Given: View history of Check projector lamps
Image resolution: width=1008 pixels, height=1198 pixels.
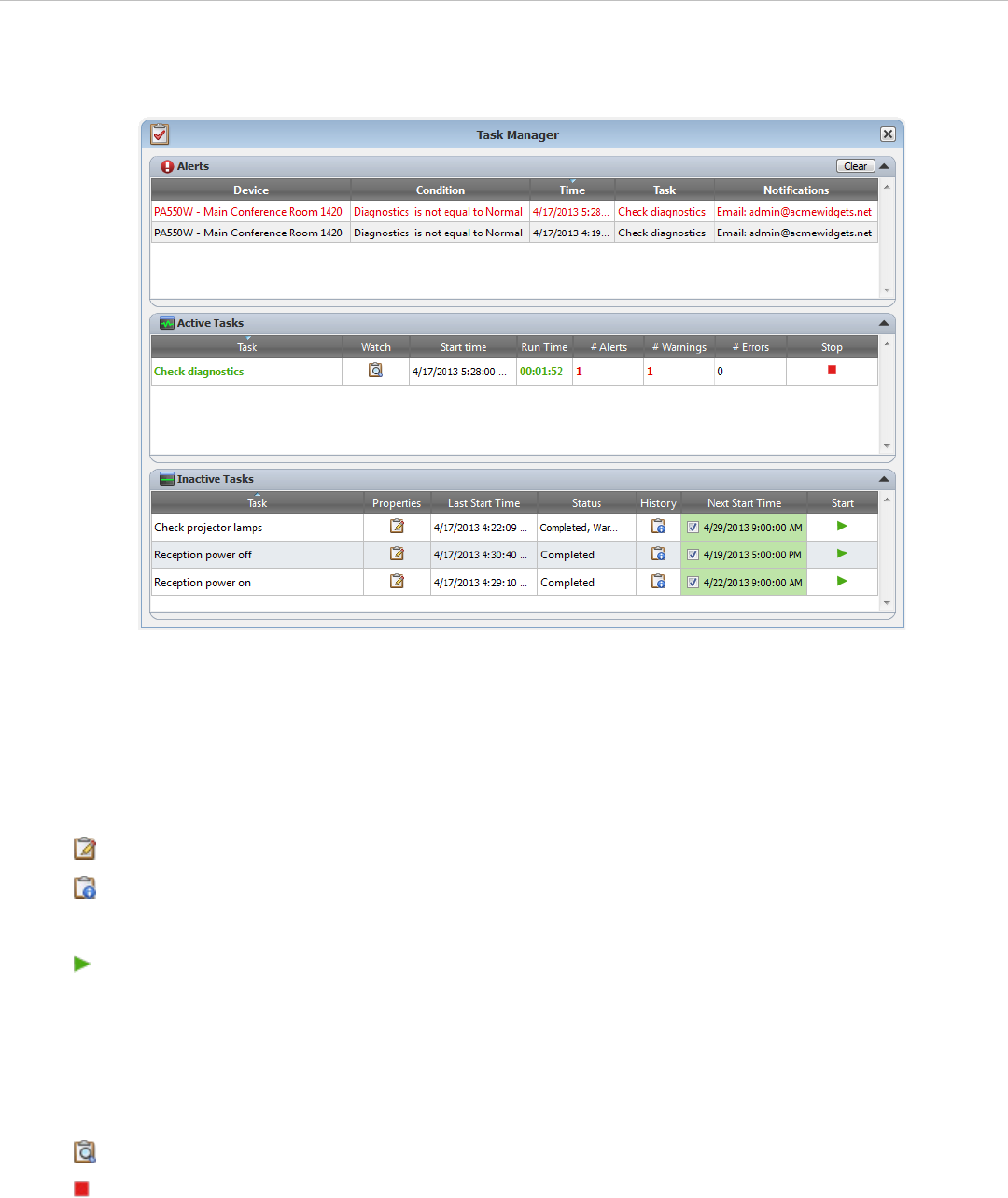Looking at the screenshot, I should point(658,527).
